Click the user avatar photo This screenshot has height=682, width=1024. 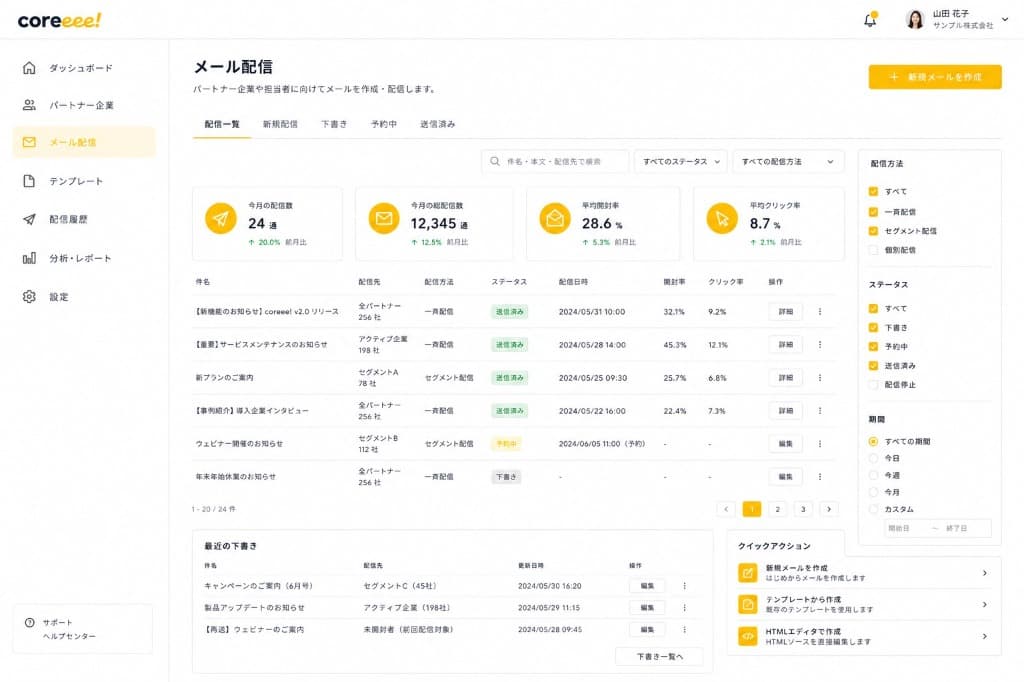[x=916, y=20]
